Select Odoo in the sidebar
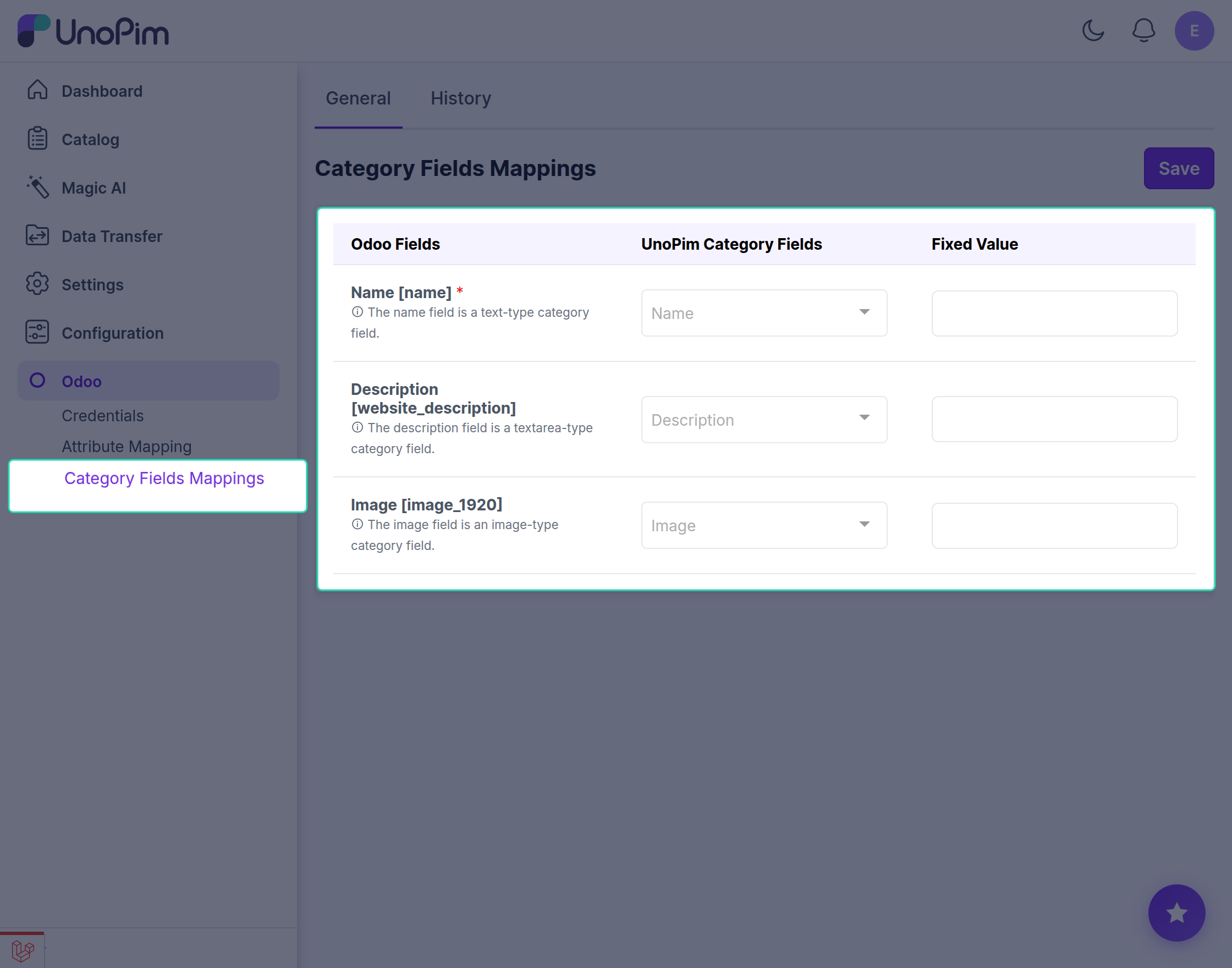The height and width of the screenshot is (968, 1232). click(148, 381)
